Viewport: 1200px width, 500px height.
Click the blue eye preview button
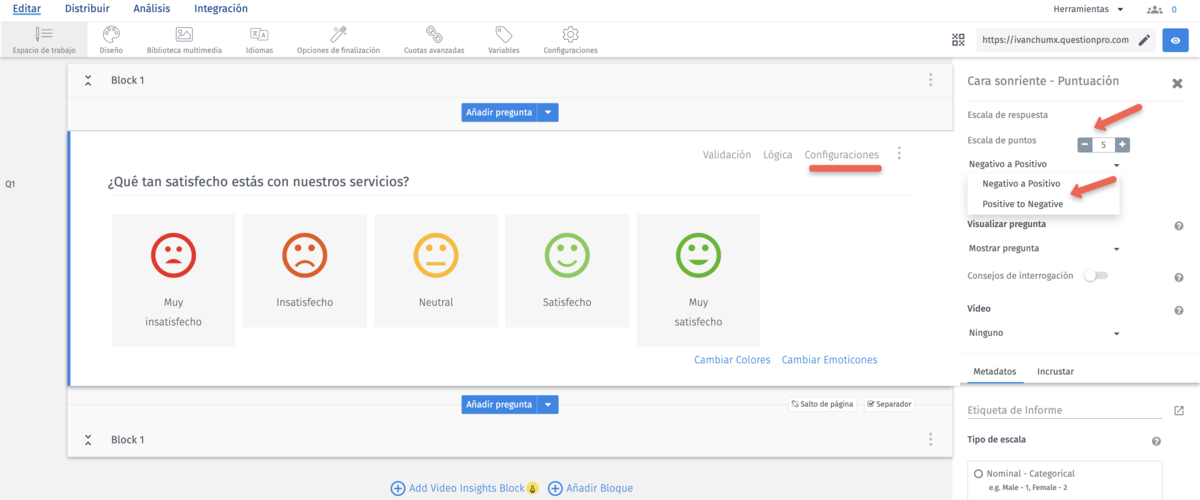1175,40
